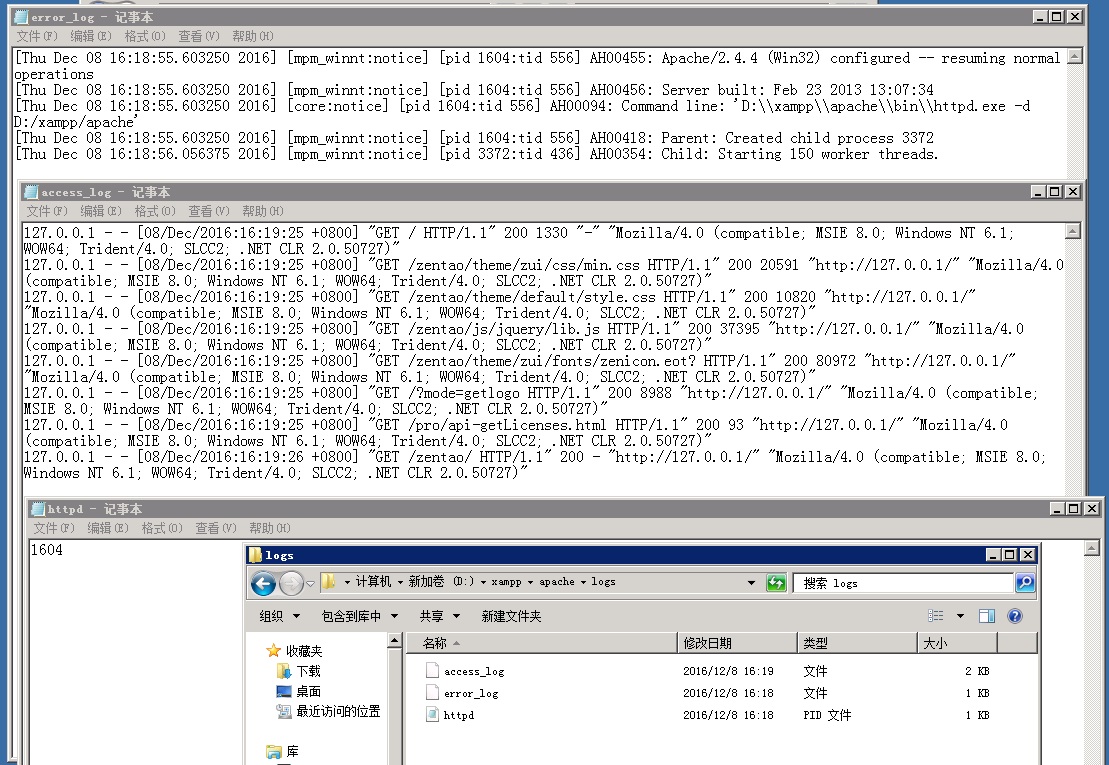Open 编辑(E) menu in access_log Notepad
The width and height of the screenshot is (1109, 765).
tap(100, 211)
